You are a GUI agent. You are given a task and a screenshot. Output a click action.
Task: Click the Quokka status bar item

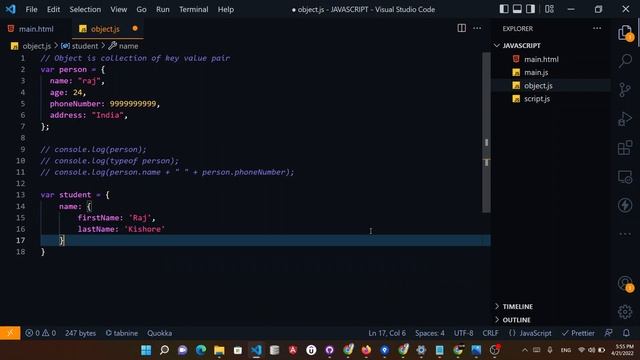point(160,333)
